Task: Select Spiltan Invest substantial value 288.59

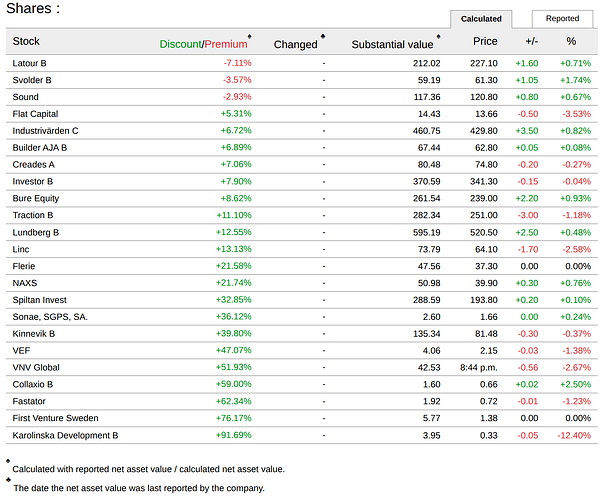Action: click(427, 300)
